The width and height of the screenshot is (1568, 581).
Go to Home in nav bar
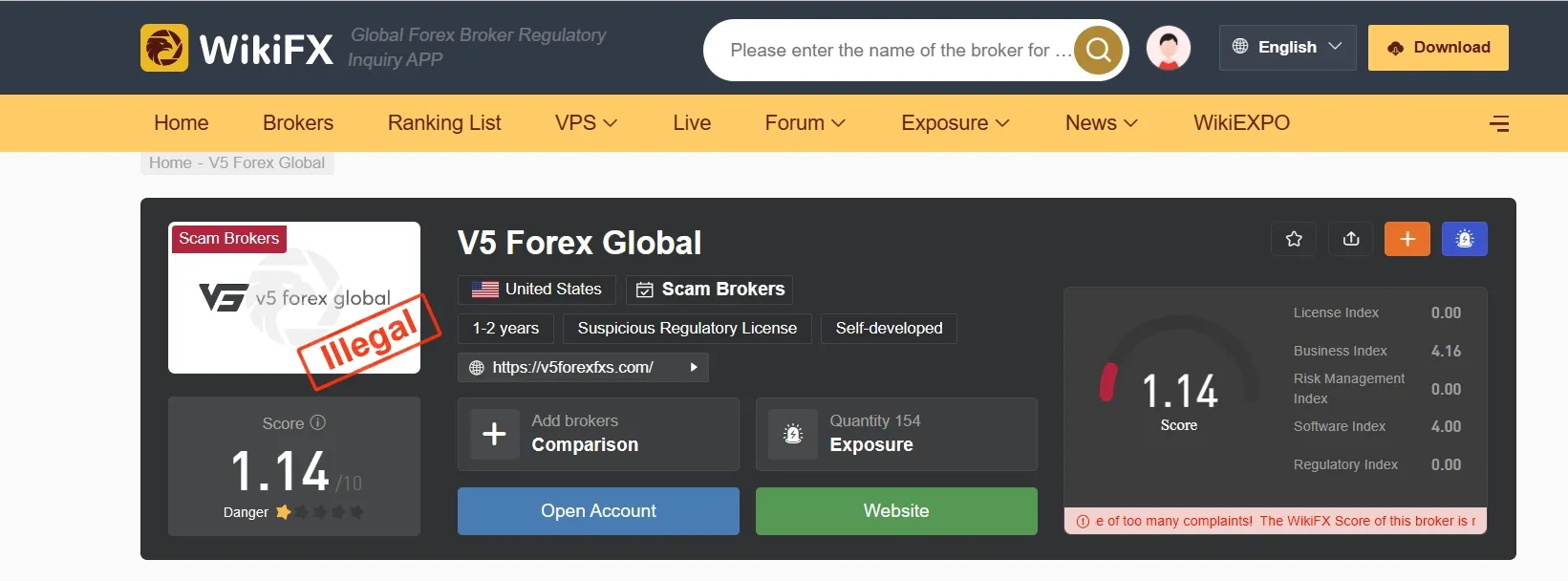click(182, 122)
